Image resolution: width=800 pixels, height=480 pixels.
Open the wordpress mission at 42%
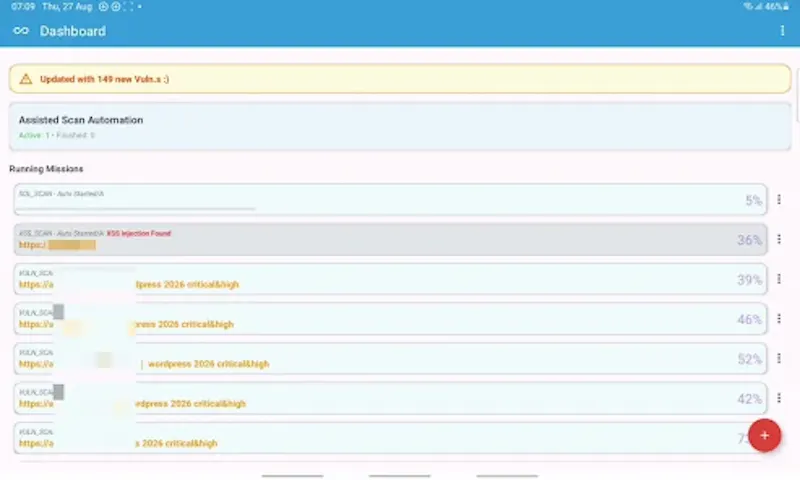pos(390,398)
